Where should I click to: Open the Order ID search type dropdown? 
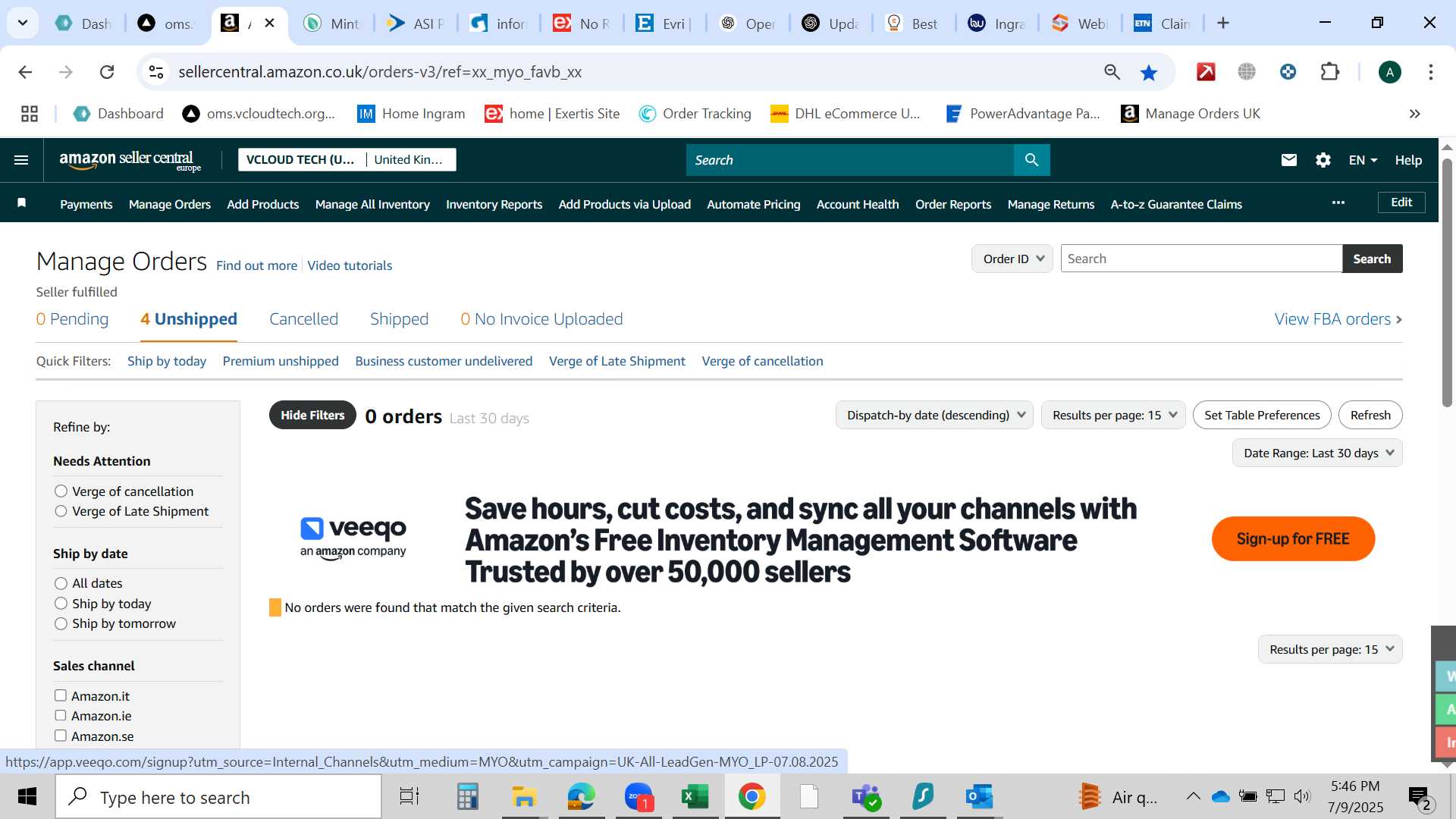pyautogui.click(x=1012, y=259)
